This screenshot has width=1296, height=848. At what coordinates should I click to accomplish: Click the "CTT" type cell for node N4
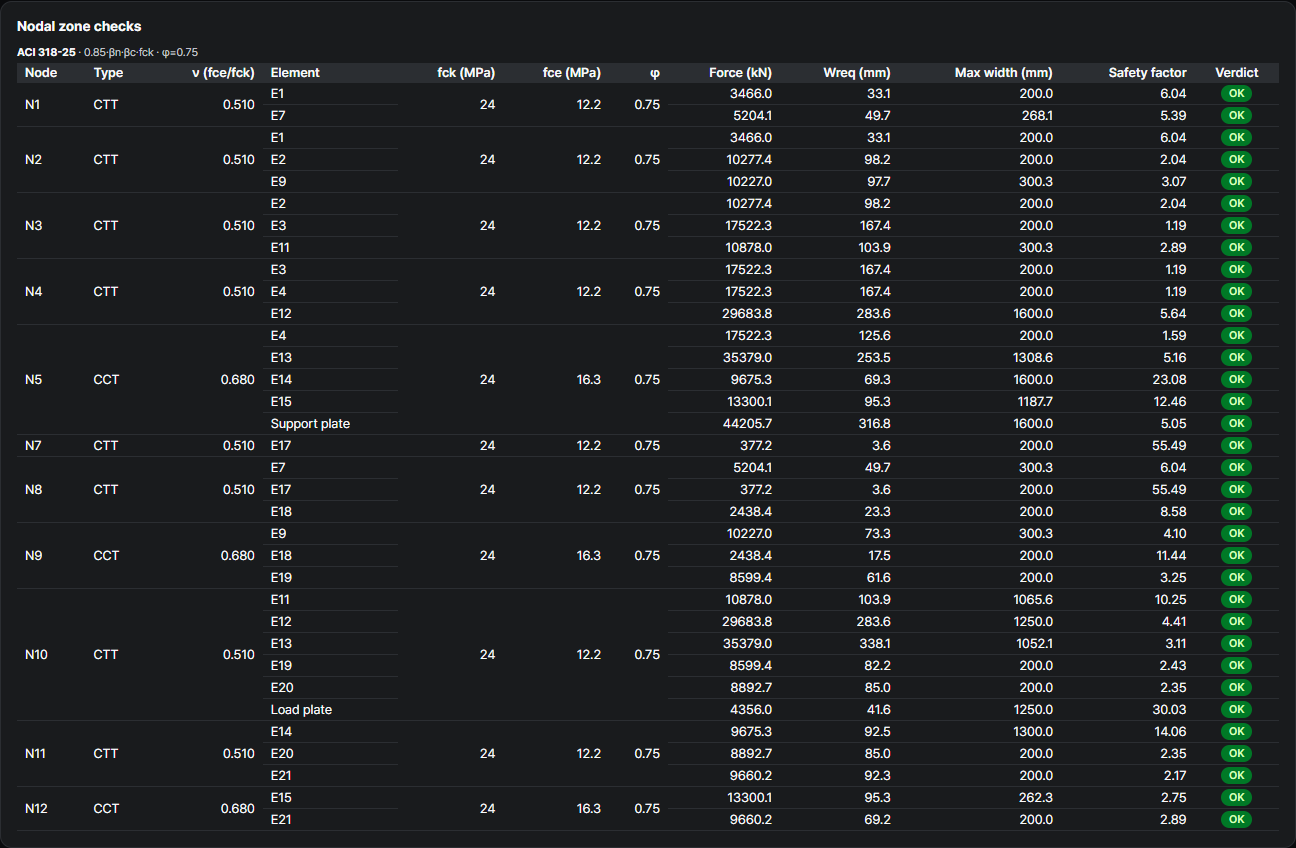(106, 292)
